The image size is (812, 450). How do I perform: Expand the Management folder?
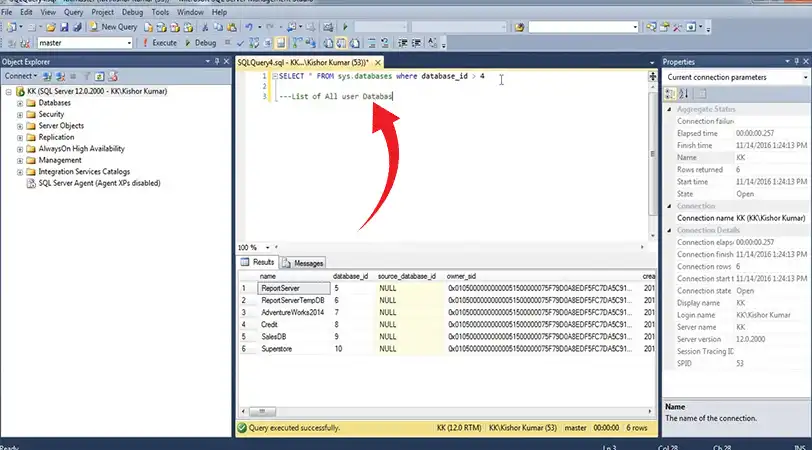pyautogui.click(x=20, y=161)
